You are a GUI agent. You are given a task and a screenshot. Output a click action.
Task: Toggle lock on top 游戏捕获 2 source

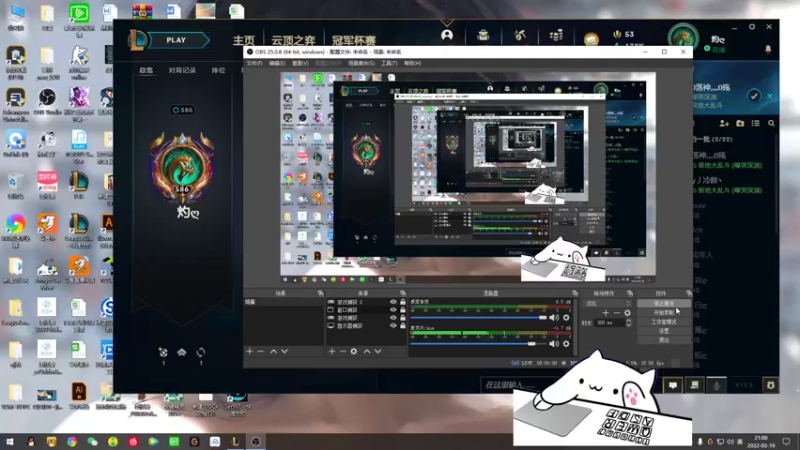[x=403, y=302]
